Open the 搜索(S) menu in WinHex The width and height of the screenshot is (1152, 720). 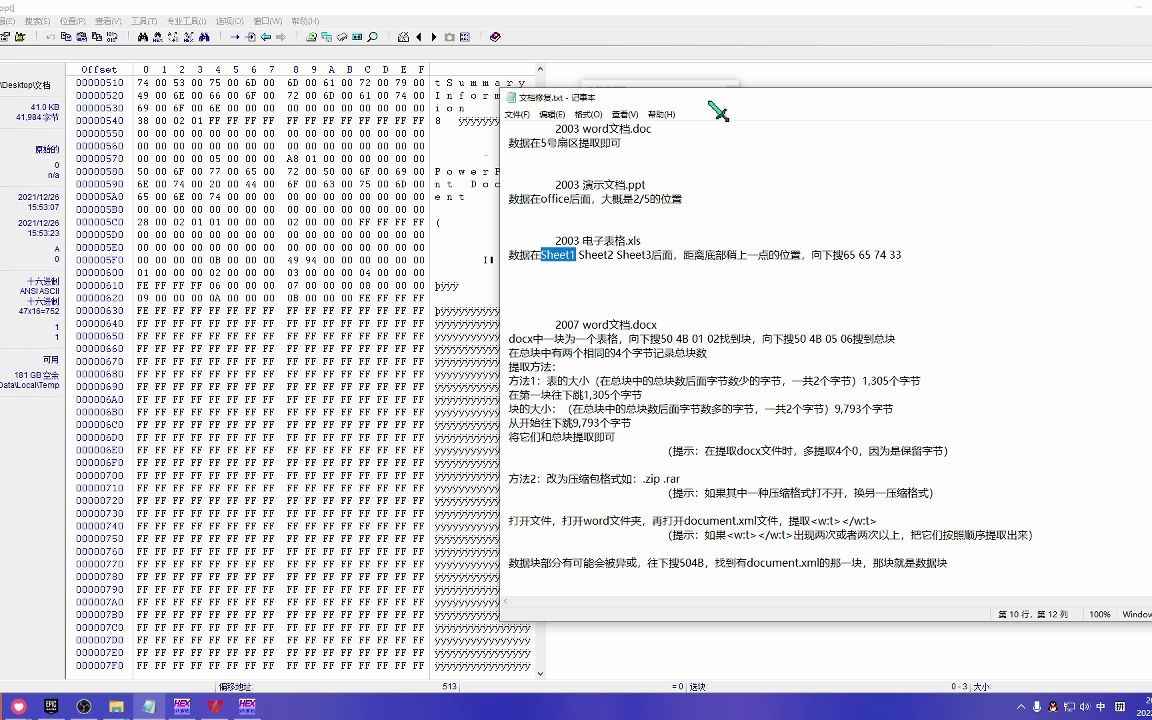point(40,18)
